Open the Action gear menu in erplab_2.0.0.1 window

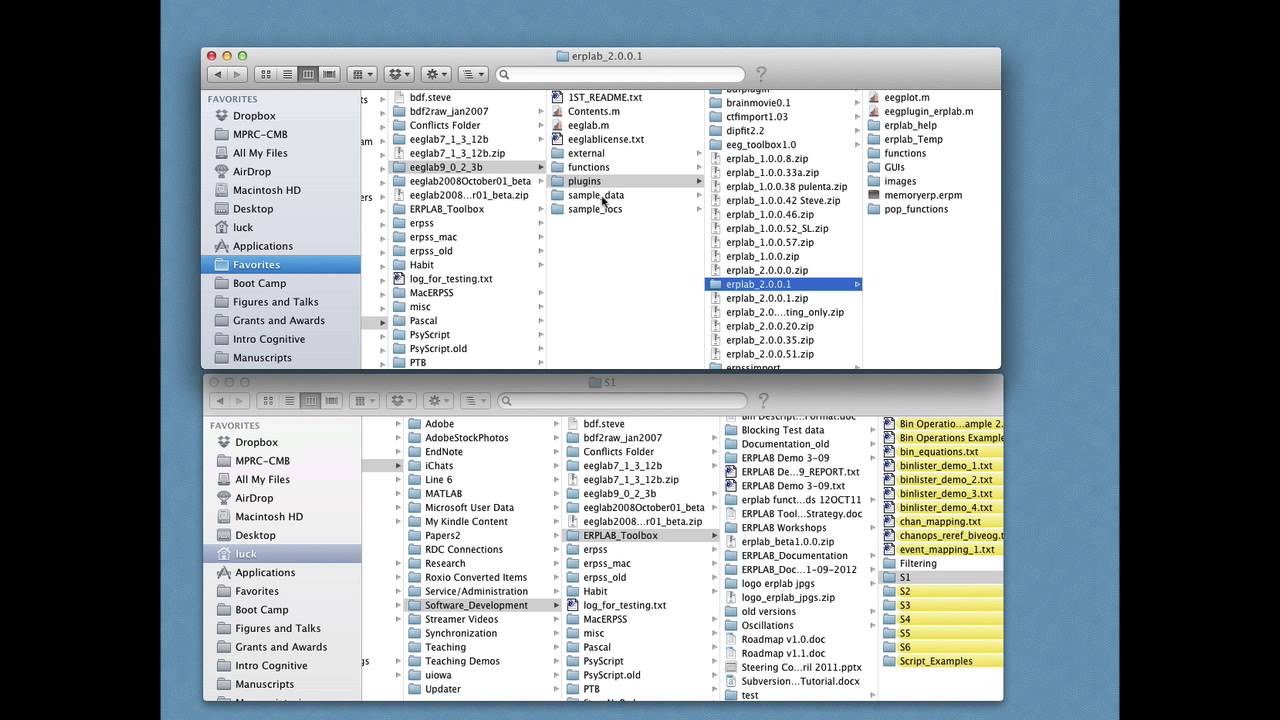(x=437, y=74)
